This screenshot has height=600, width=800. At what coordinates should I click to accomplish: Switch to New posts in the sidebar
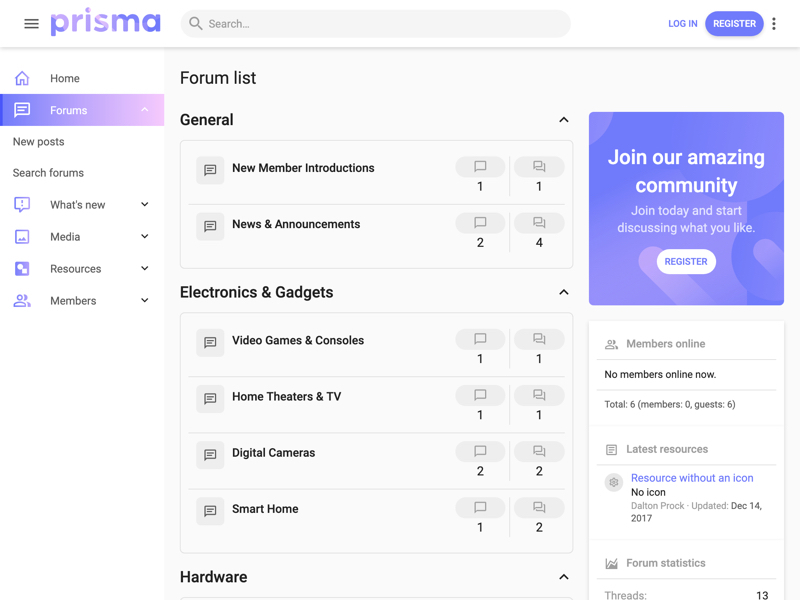(40, 141)
